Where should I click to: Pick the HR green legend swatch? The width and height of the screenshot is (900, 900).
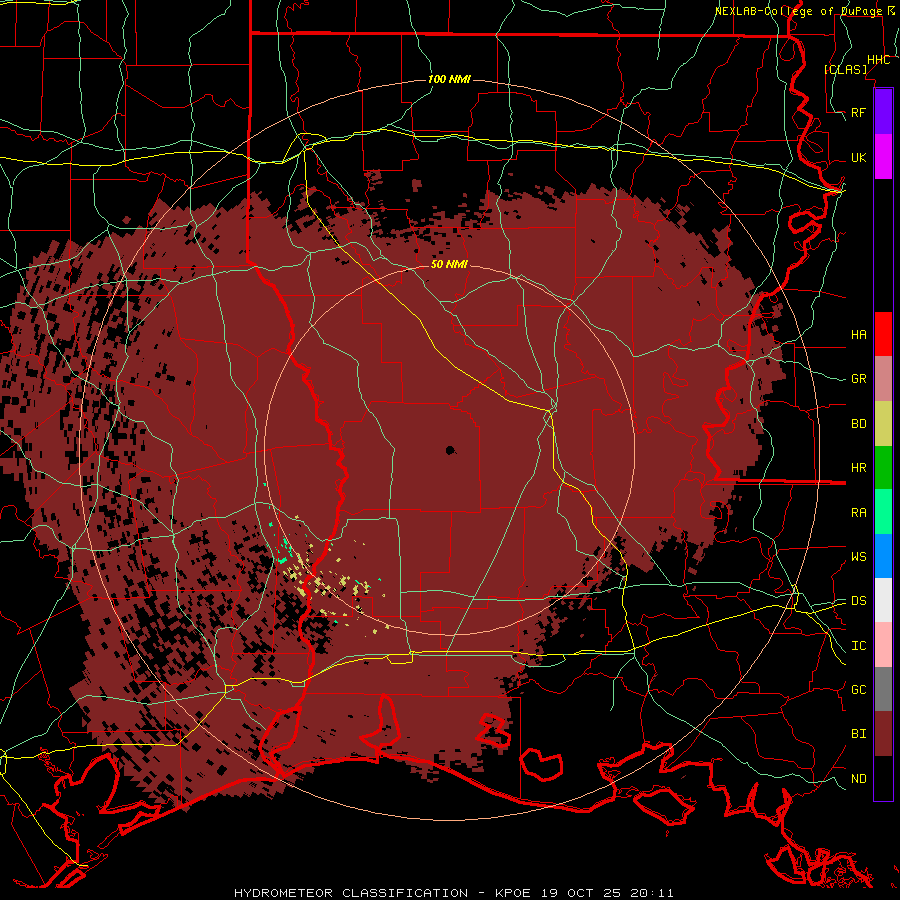click(883, 468)
